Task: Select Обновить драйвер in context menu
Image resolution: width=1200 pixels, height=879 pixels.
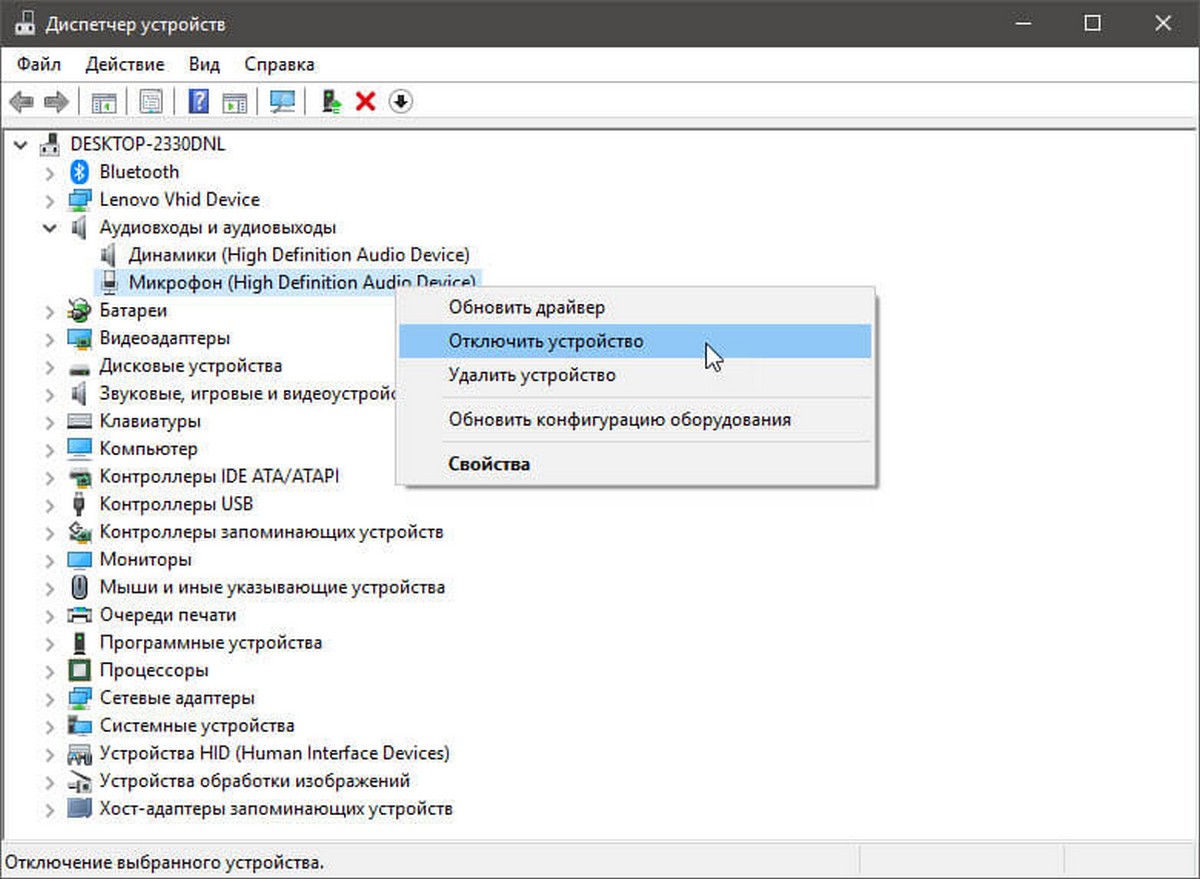Action: [x=526, y=307]
